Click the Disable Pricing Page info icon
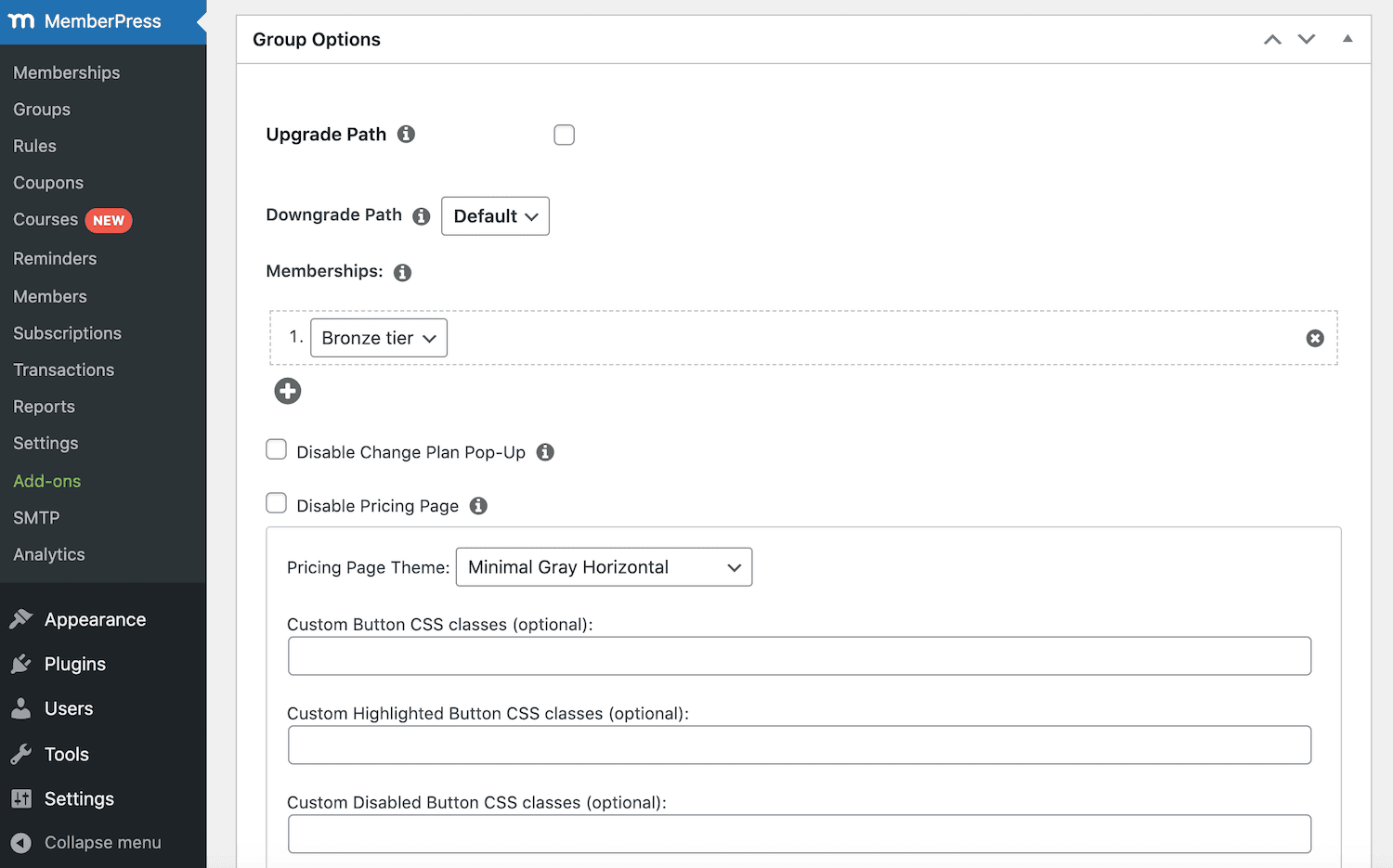Viewport: 1393px width, 868px height. click(x=478, y=506)
